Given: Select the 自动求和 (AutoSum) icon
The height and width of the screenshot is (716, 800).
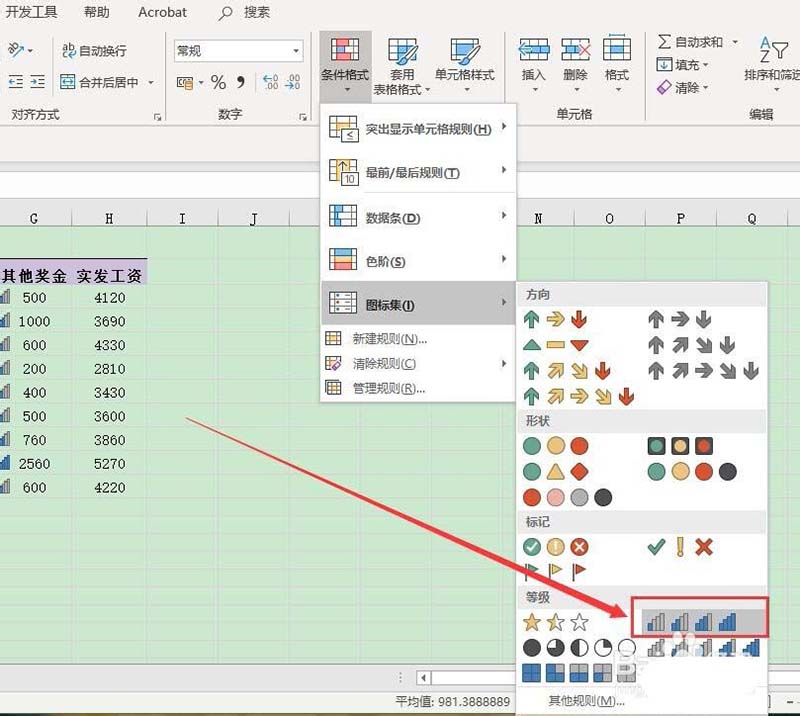Looking at the screenshot, I should [694, 43].
